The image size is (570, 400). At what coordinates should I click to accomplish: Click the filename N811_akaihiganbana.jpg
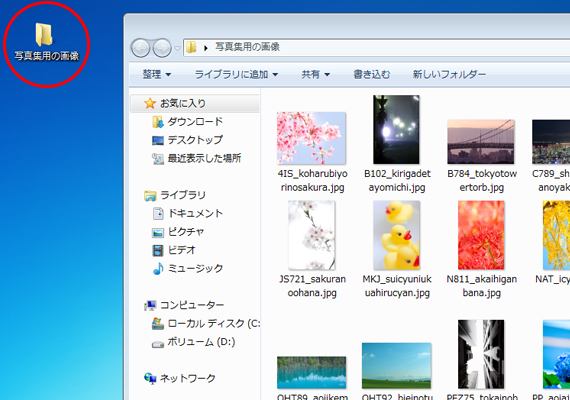482,286
